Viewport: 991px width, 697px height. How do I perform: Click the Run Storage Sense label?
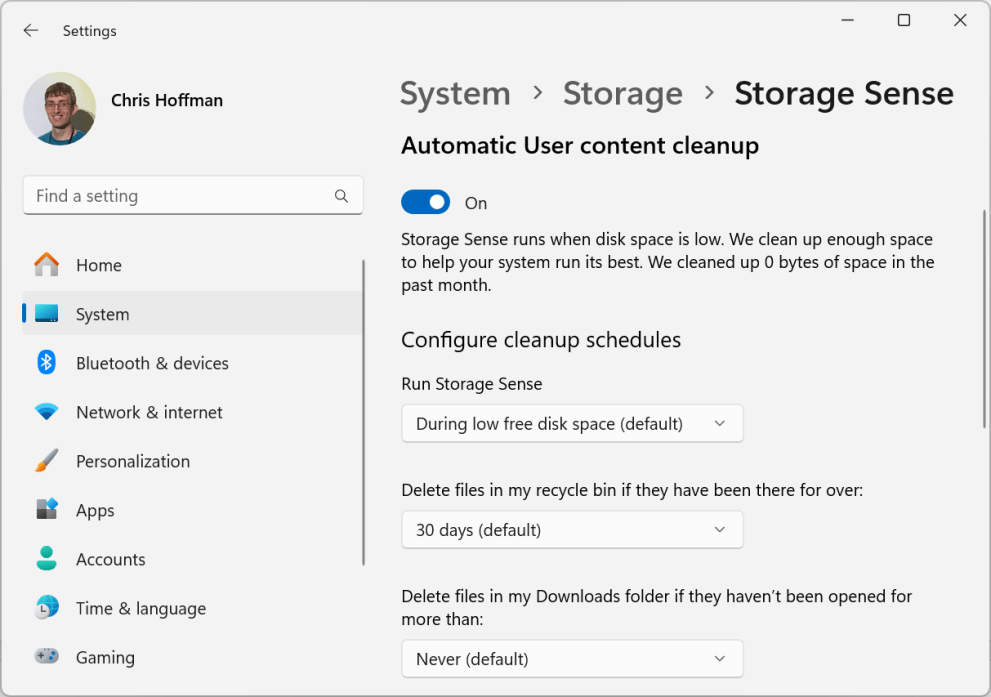[471, 384]
